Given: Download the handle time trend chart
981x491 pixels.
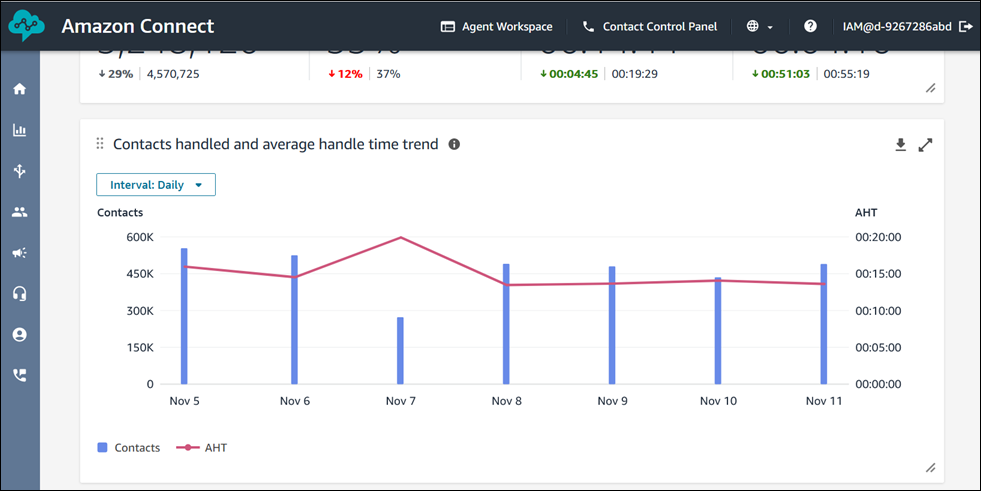Looking at the screenshot, I should 900,145.
